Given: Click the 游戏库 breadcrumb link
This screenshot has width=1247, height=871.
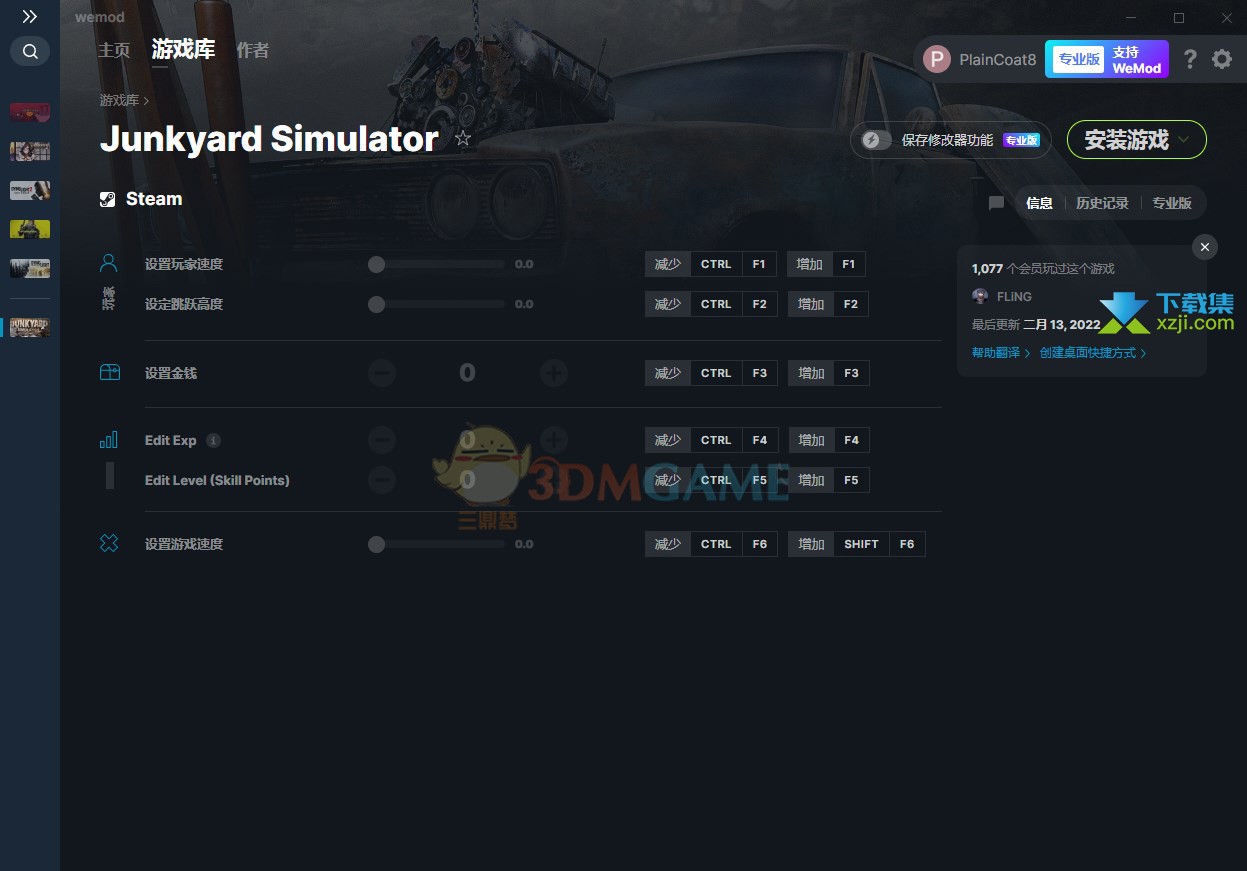Looking at the screenshot, I should pyautogui.click(x=119, y=100).
